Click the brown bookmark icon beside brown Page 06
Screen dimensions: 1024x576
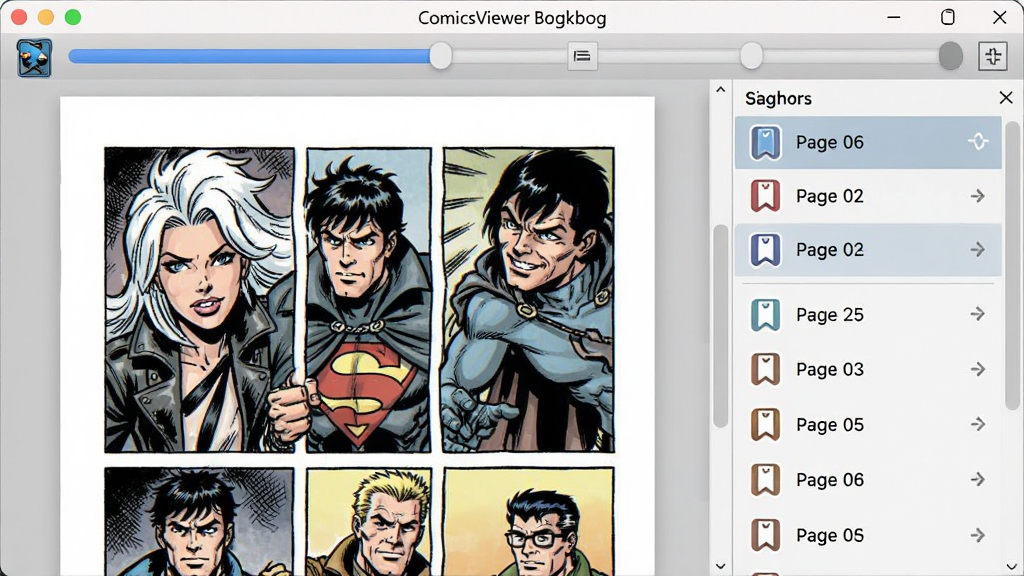(765, 480)
